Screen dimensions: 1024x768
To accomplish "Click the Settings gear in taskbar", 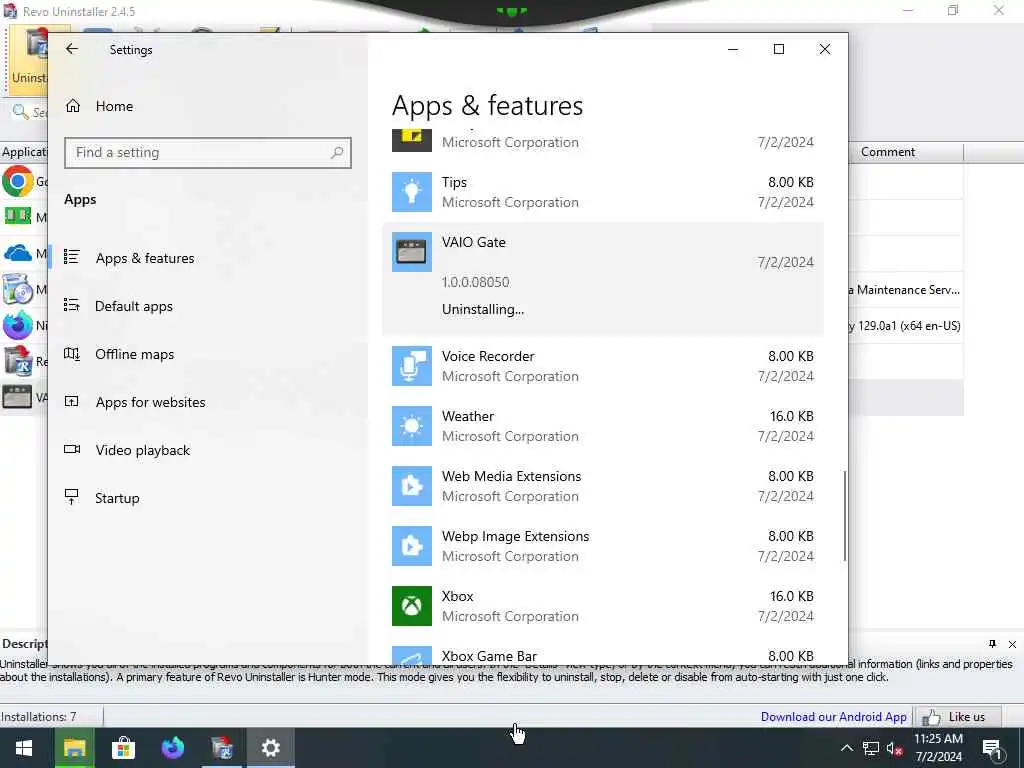I will (270, 748).
